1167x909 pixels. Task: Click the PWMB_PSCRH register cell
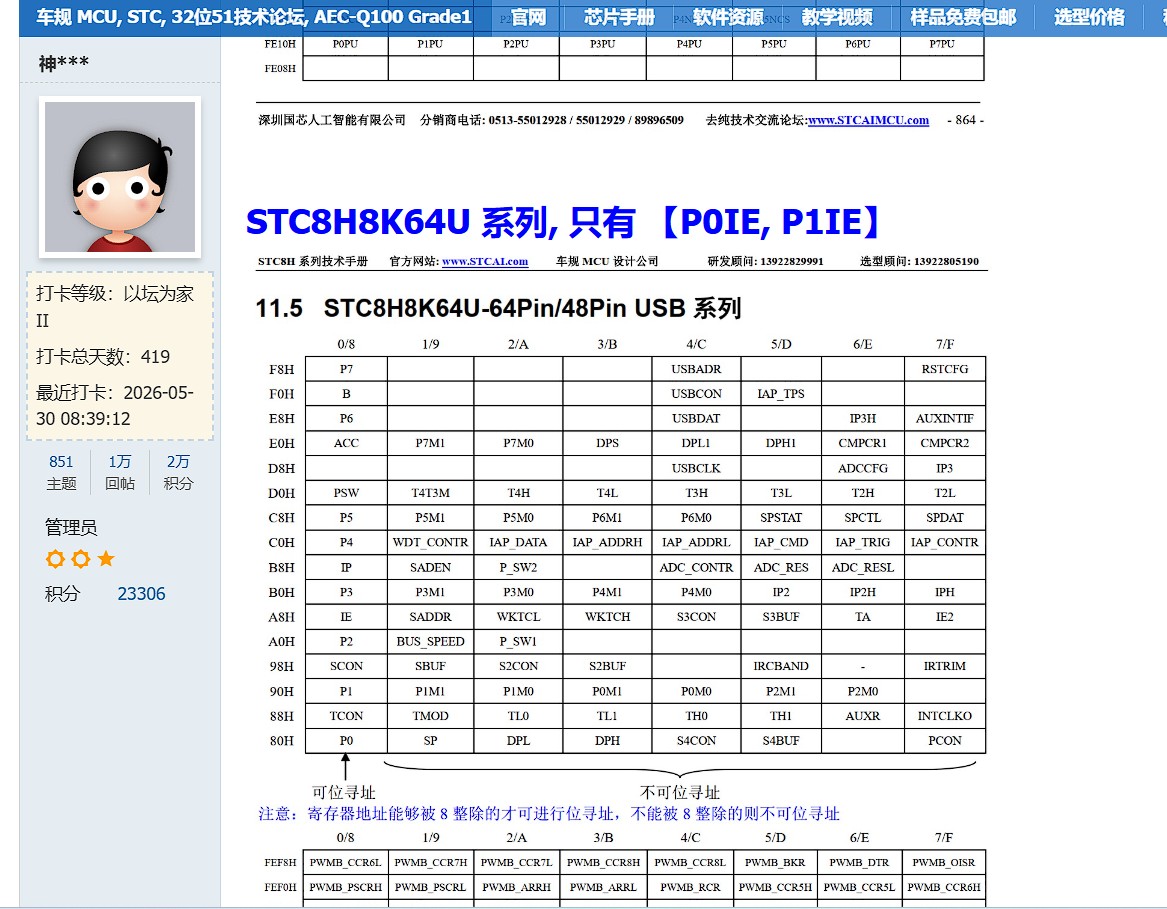345,887
